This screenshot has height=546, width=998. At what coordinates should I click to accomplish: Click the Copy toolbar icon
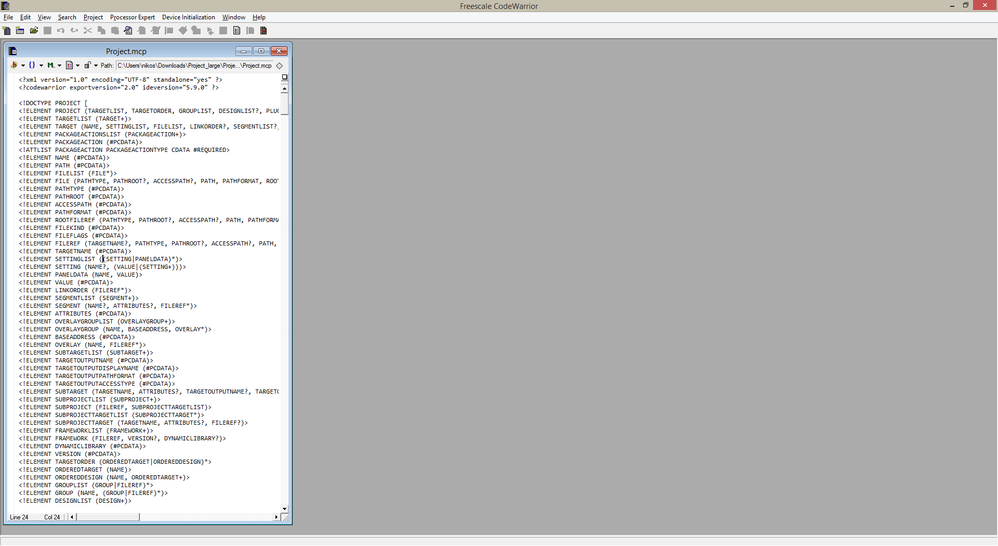(101, 31)
